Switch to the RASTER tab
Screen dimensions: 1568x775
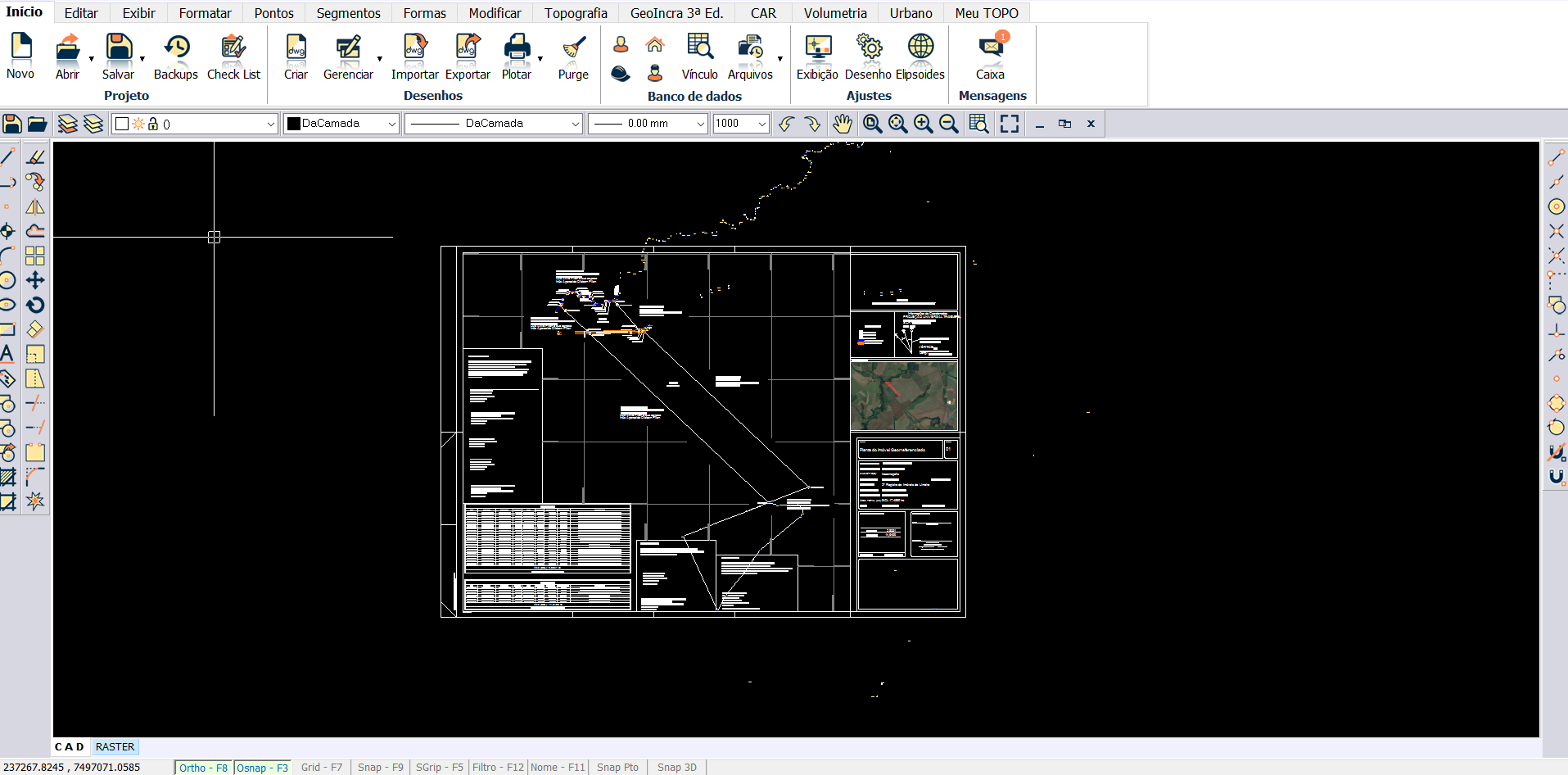point(115,747)
